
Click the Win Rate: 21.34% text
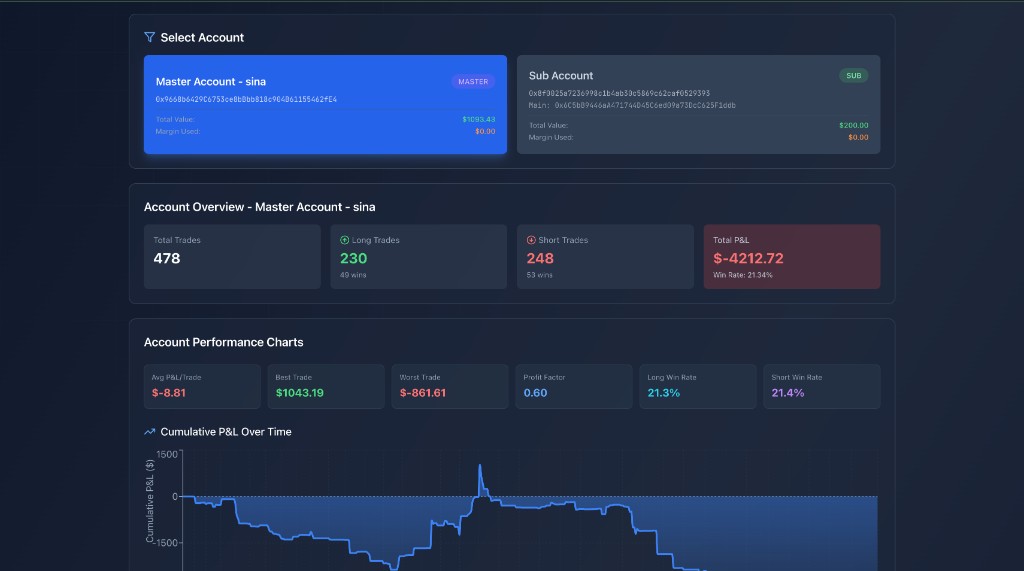(x=743, y=275)
